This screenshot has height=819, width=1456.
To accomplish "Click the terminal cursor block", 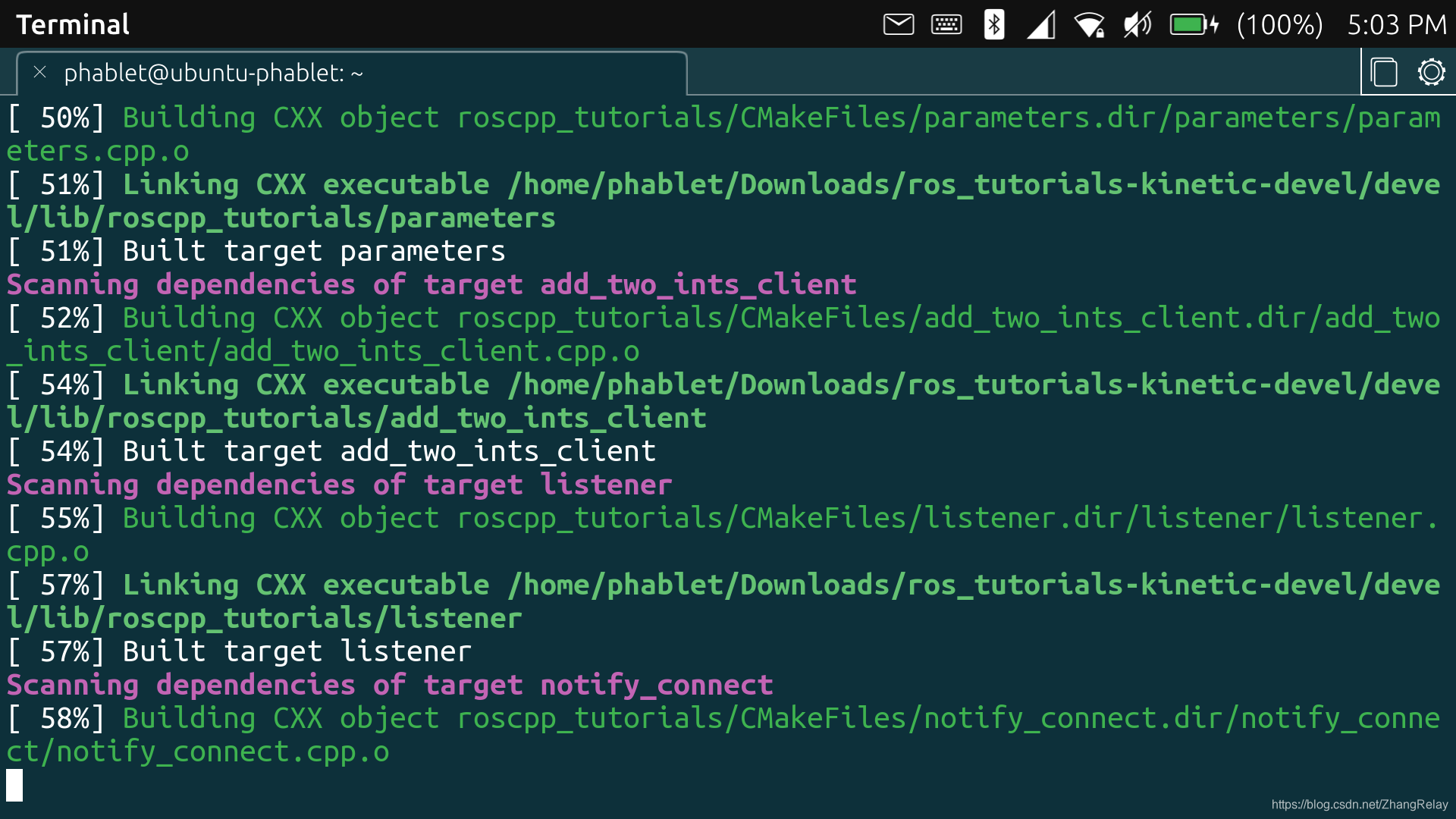I will pyautogui.click(x=14, y=785).
